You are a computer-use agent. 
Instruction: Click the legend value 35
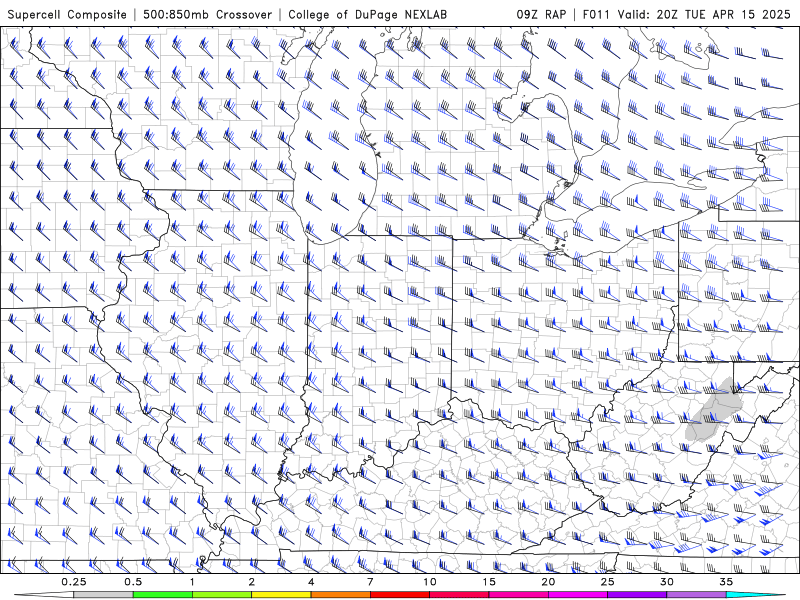point(726,582)
